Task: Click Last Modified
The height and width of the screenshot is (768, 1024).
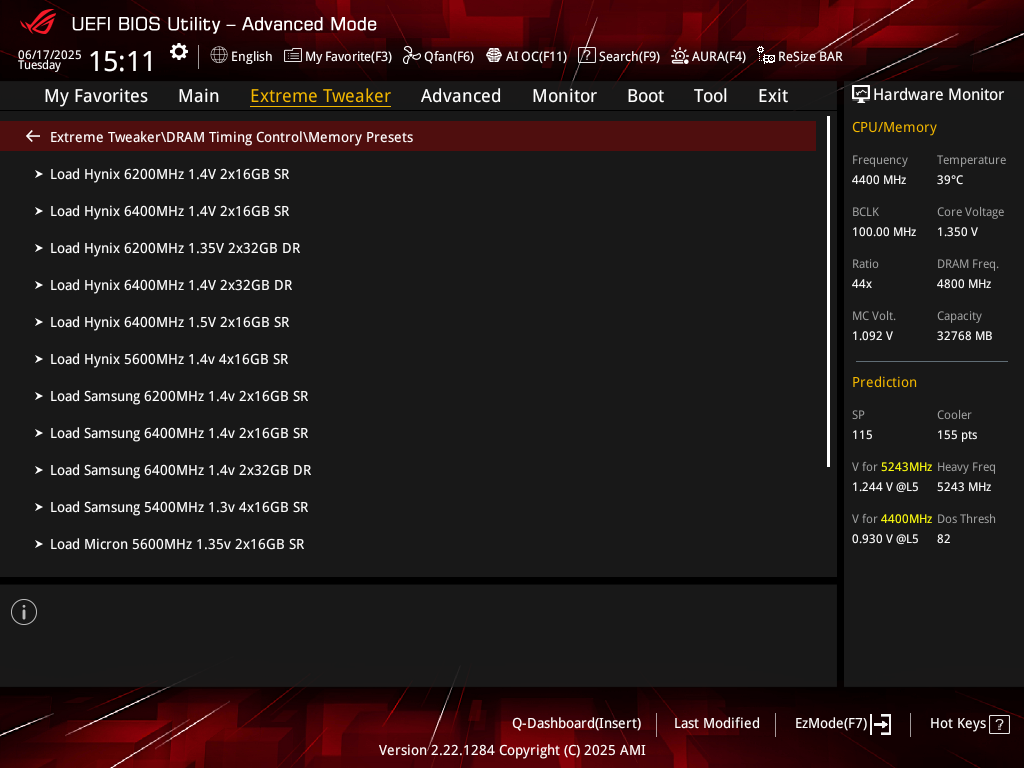Action: coord(716,724)
